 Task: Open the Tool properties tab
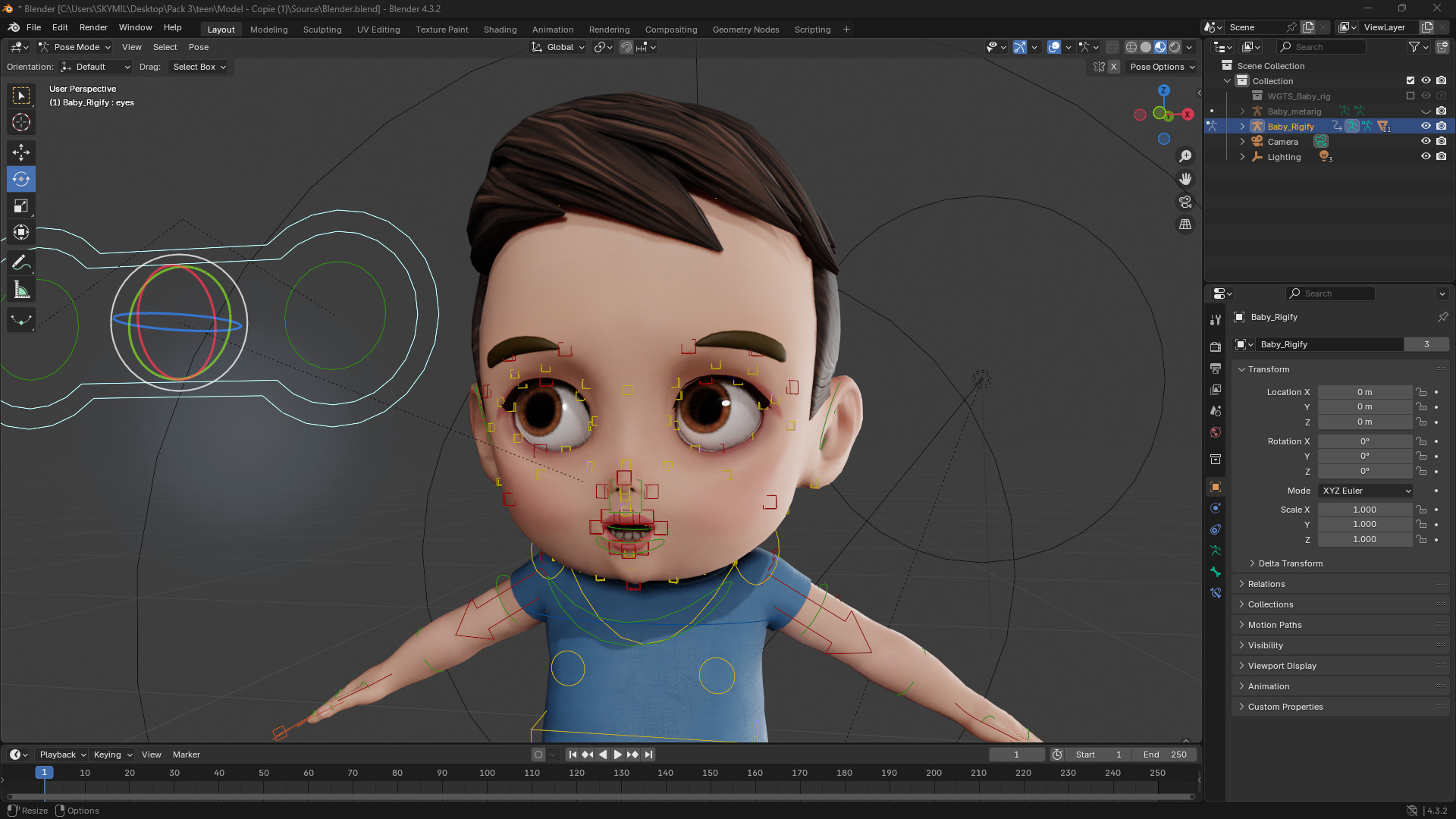click(1216, 320)
